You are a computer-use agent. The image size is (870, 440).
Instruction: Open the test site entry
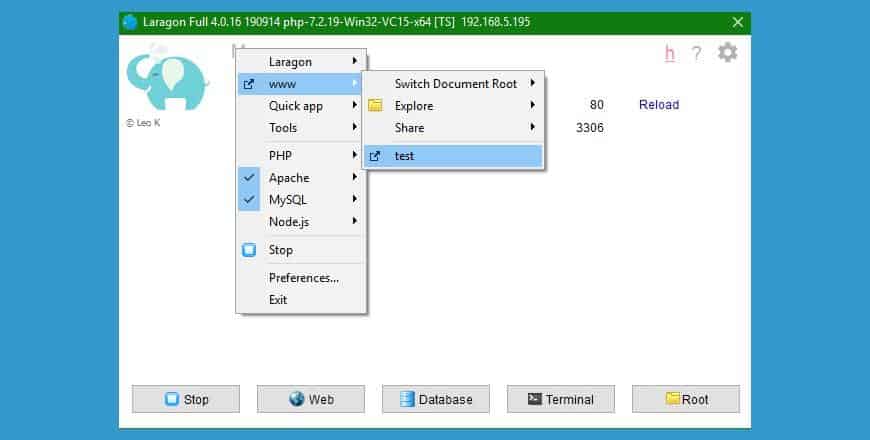pos(453,156)
